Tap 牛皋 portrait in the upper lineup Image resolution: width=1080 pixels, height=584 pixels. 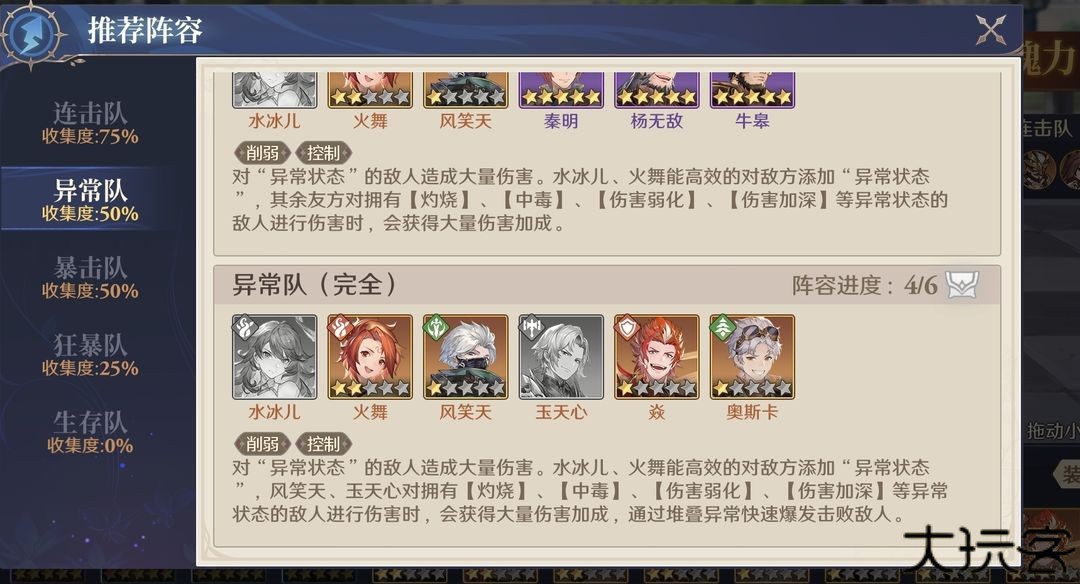point(753,90)
